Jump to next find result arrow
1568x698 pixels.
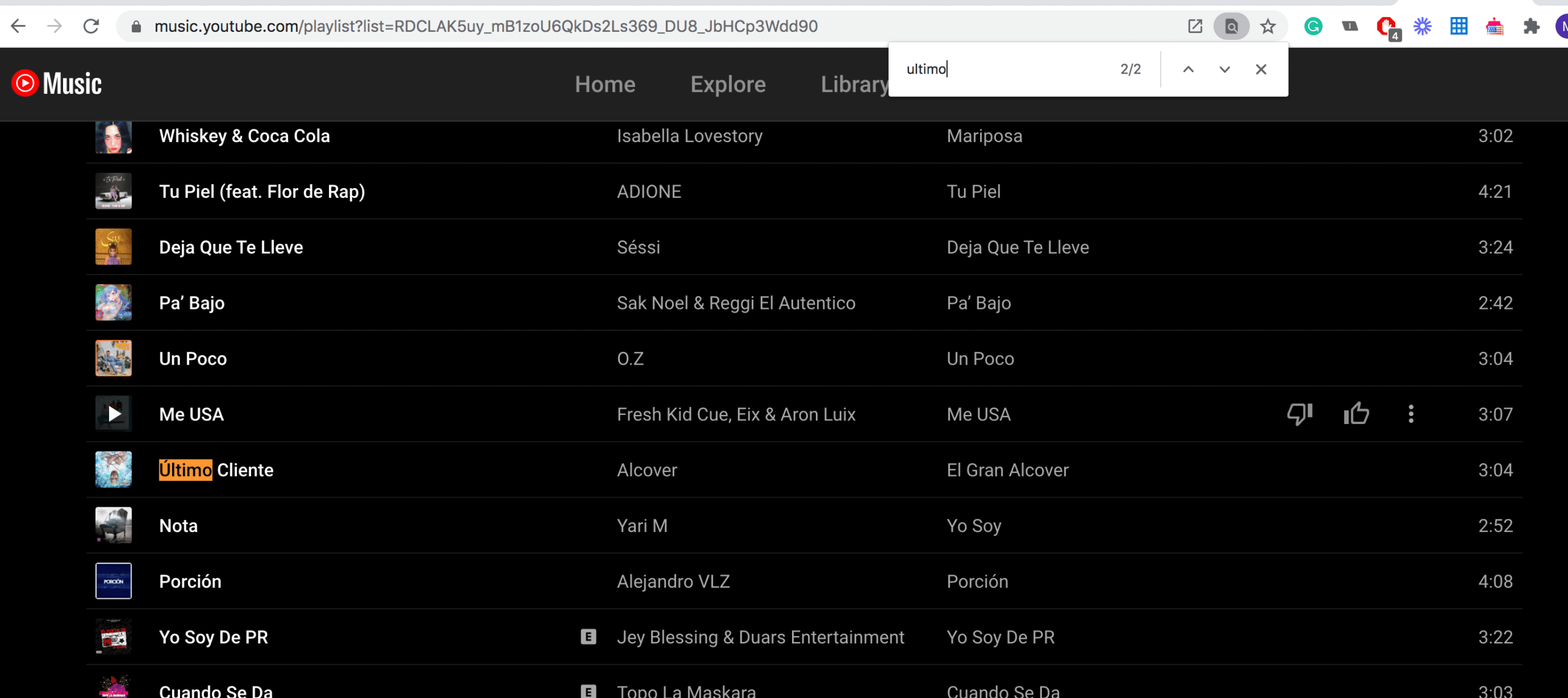click(x=1224, y=69)
